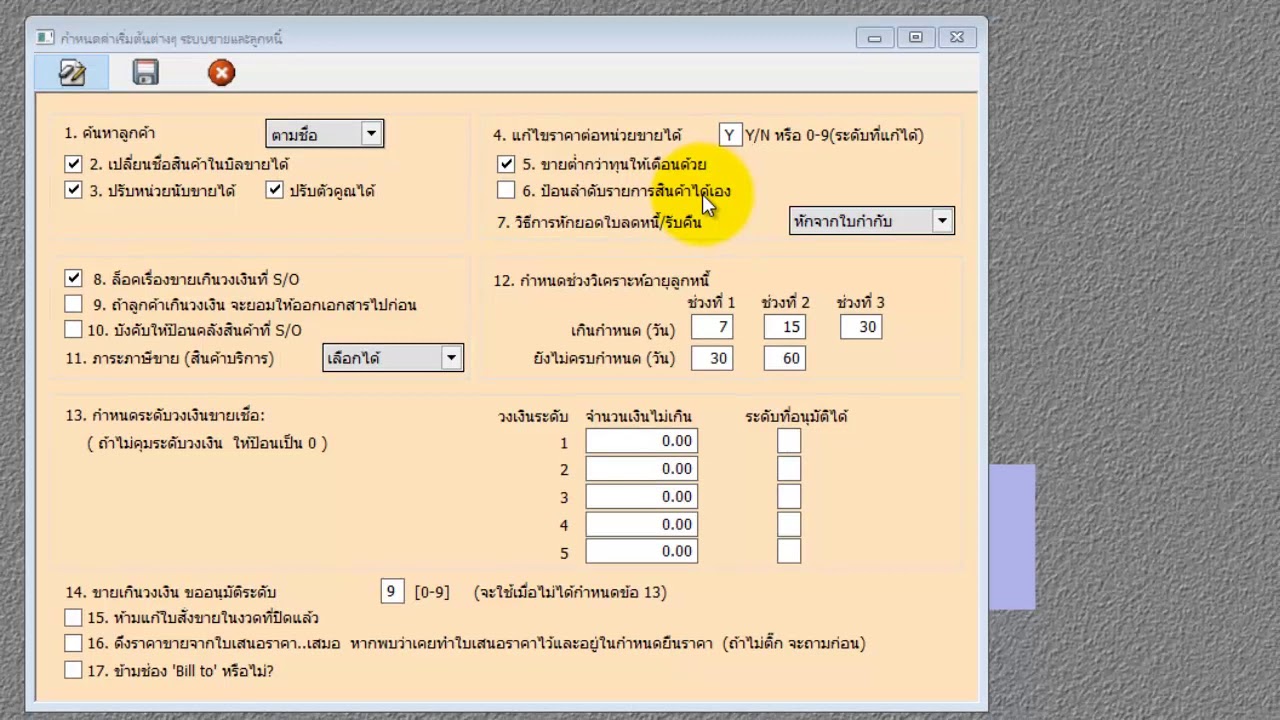The width and height of the screenshot is (1280, 720).
Task: Open the customer search ตามชื่อ dropdown
Action: coord(324,134)
